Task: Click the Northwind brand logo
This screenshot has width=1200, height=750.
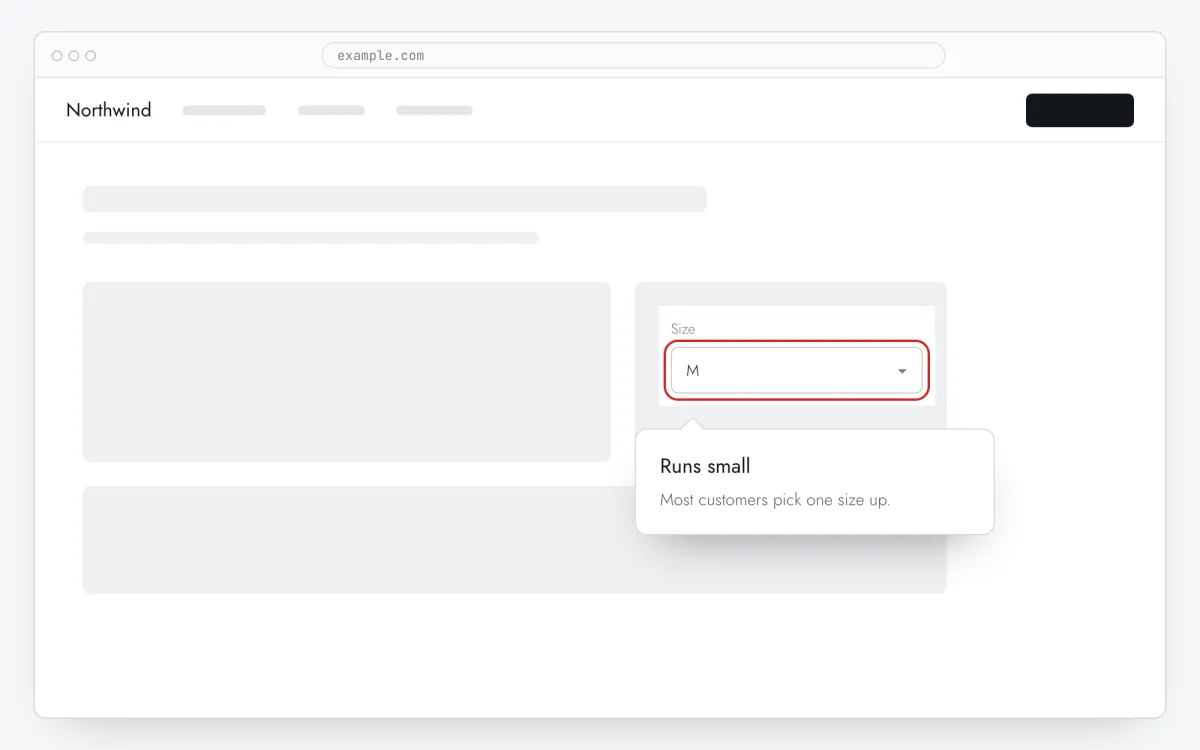Action: 108,110
